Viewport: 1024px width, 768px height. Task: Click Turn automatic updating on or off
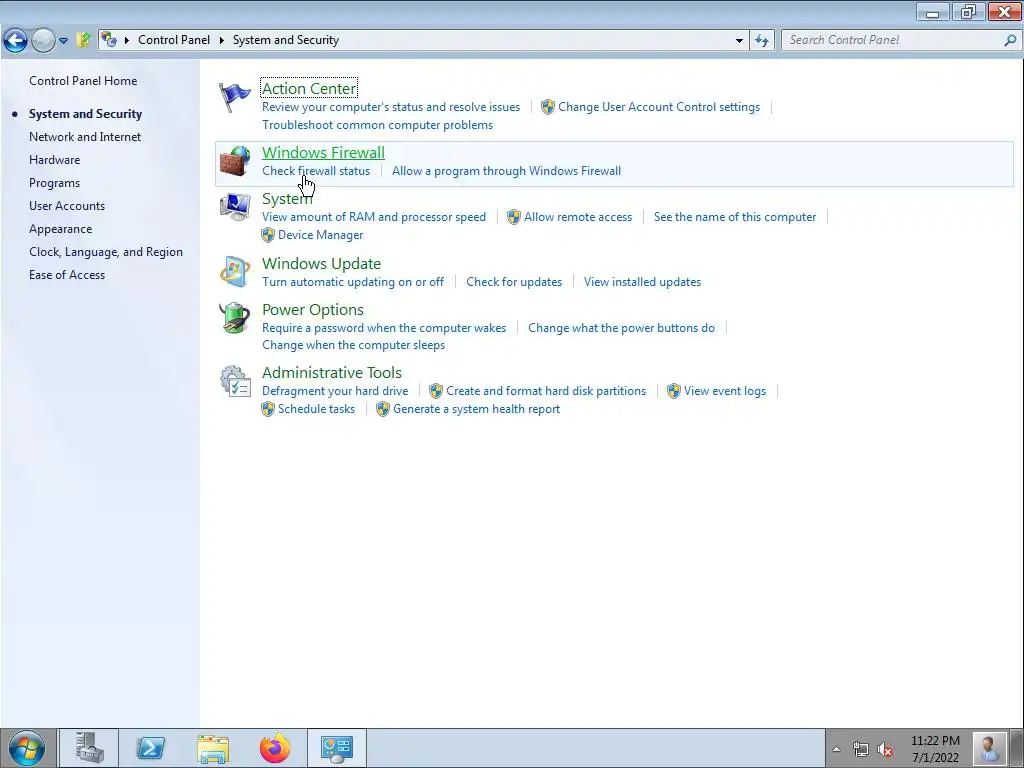353,282
